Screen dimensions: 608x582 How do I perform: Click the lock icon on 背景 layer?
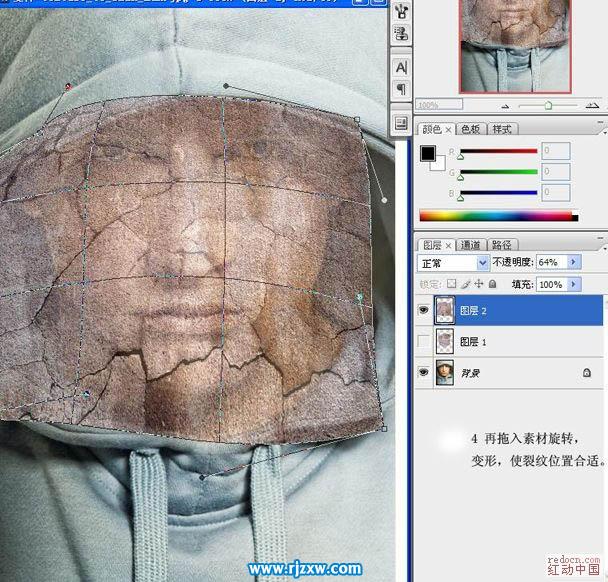[x=587, y=373]
